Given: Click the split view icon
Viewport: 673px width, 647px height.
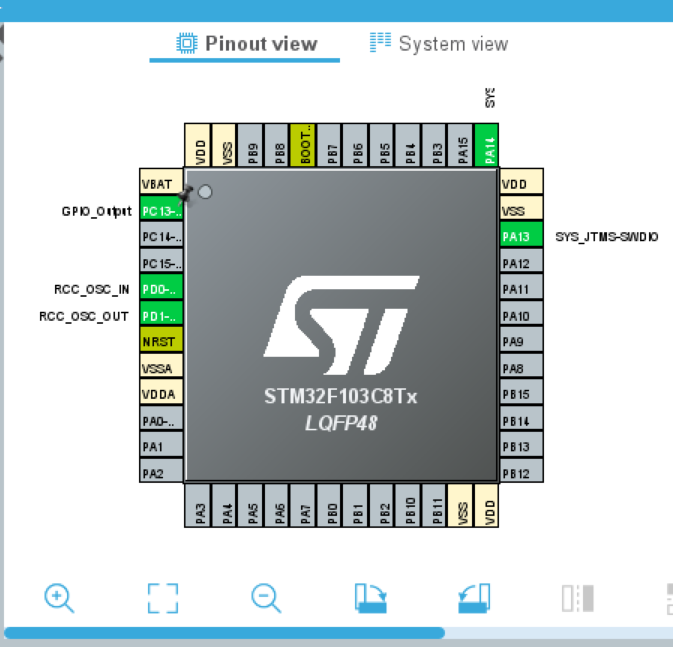Looking at the screenshot, I should coord(578,598).
